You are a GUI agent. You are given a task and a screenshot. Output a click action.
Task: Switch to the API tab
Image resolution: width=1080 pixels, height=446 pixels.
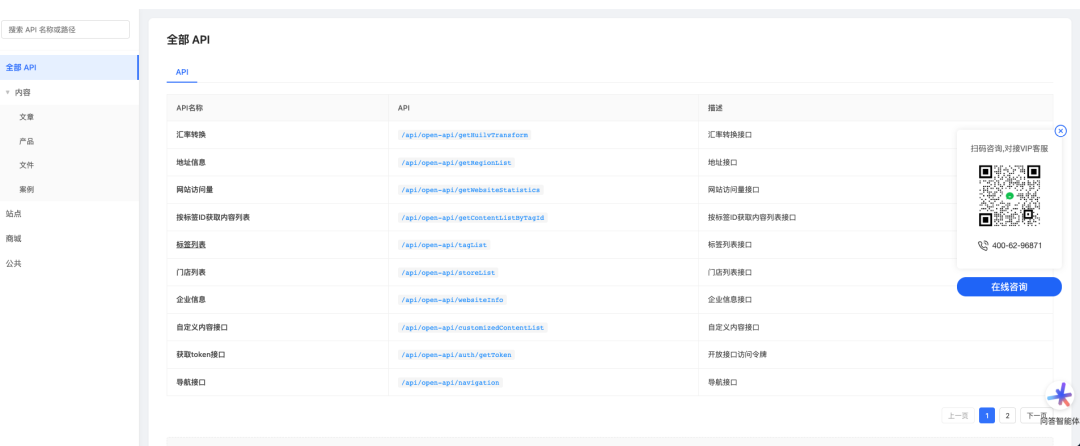tap(182, 72)
